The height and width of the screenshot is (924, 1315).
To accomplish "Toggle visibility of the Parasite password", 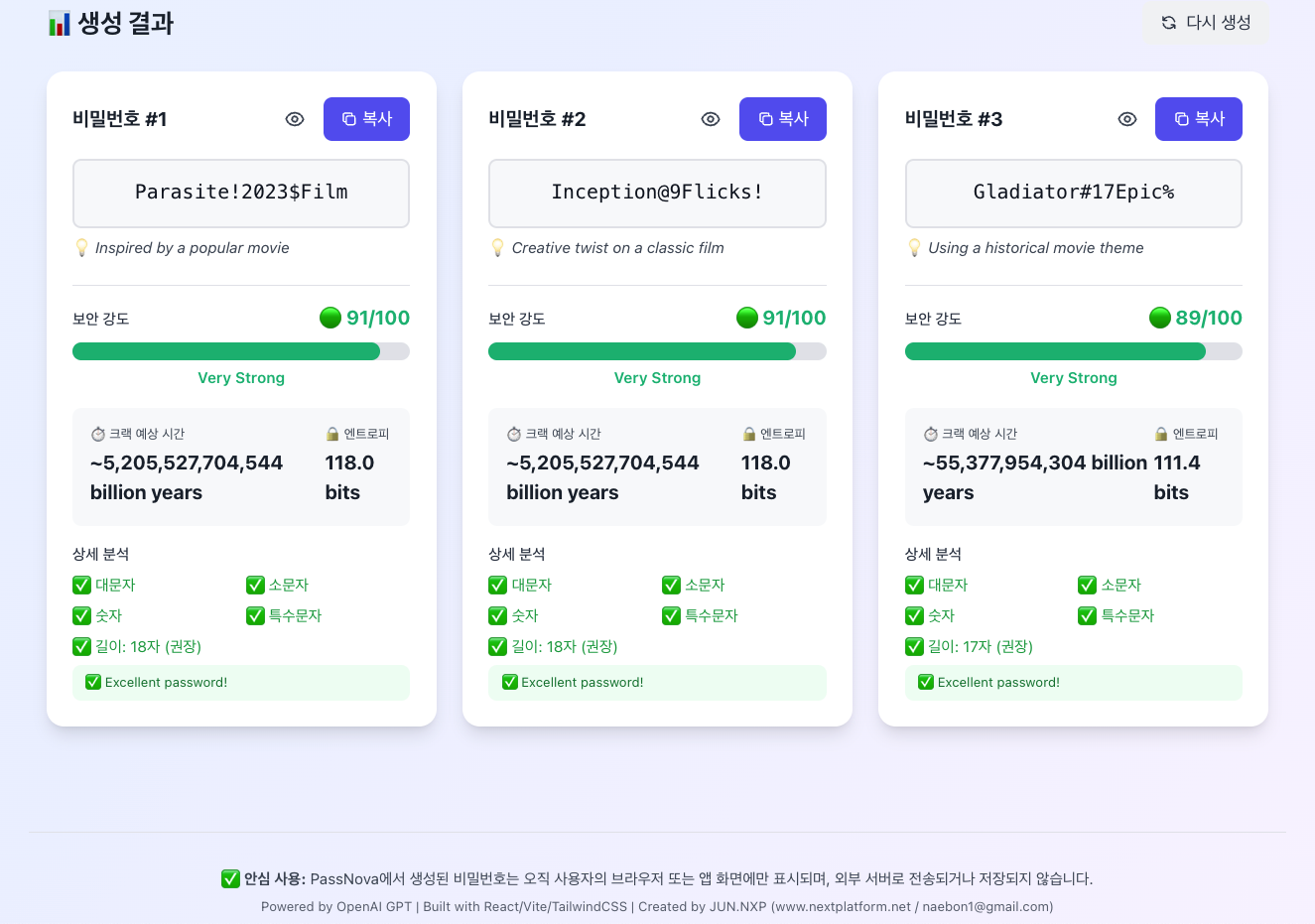I will tap(294, 118).
